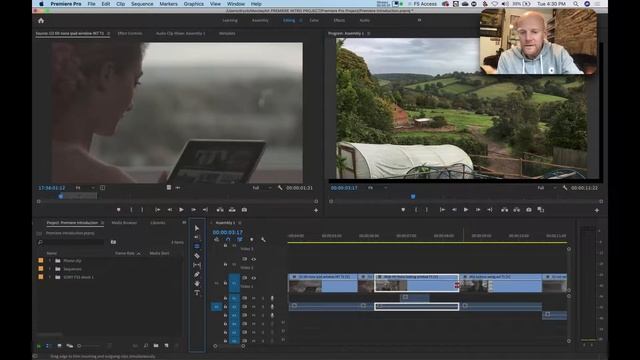Image resolution: width=640 pixels, height=360 pixels.
Task: Step back one frame in Source monitor
Action: coord(169,210)
